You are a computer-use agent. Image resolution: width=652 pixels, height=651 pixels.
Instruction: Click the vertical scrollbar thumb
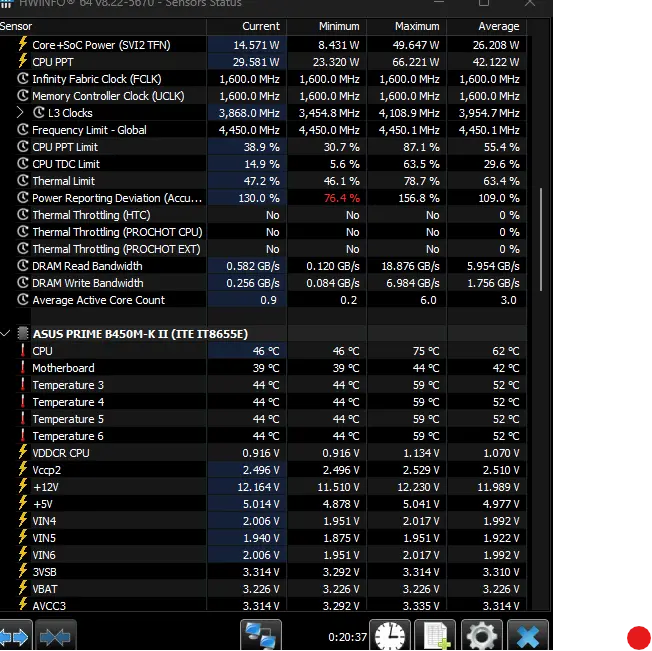(x=541, y=239)
